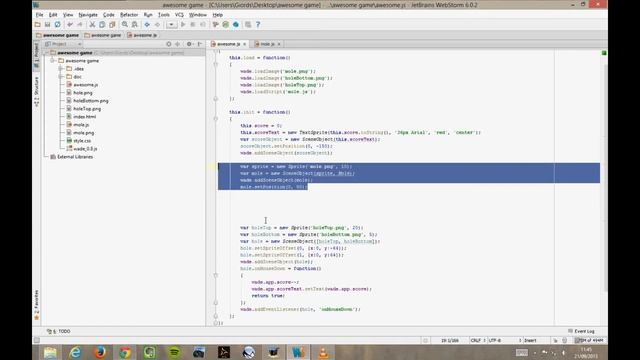Click the Paste toolbar icon
Viewport: 640px width, 360px height.
112,24
